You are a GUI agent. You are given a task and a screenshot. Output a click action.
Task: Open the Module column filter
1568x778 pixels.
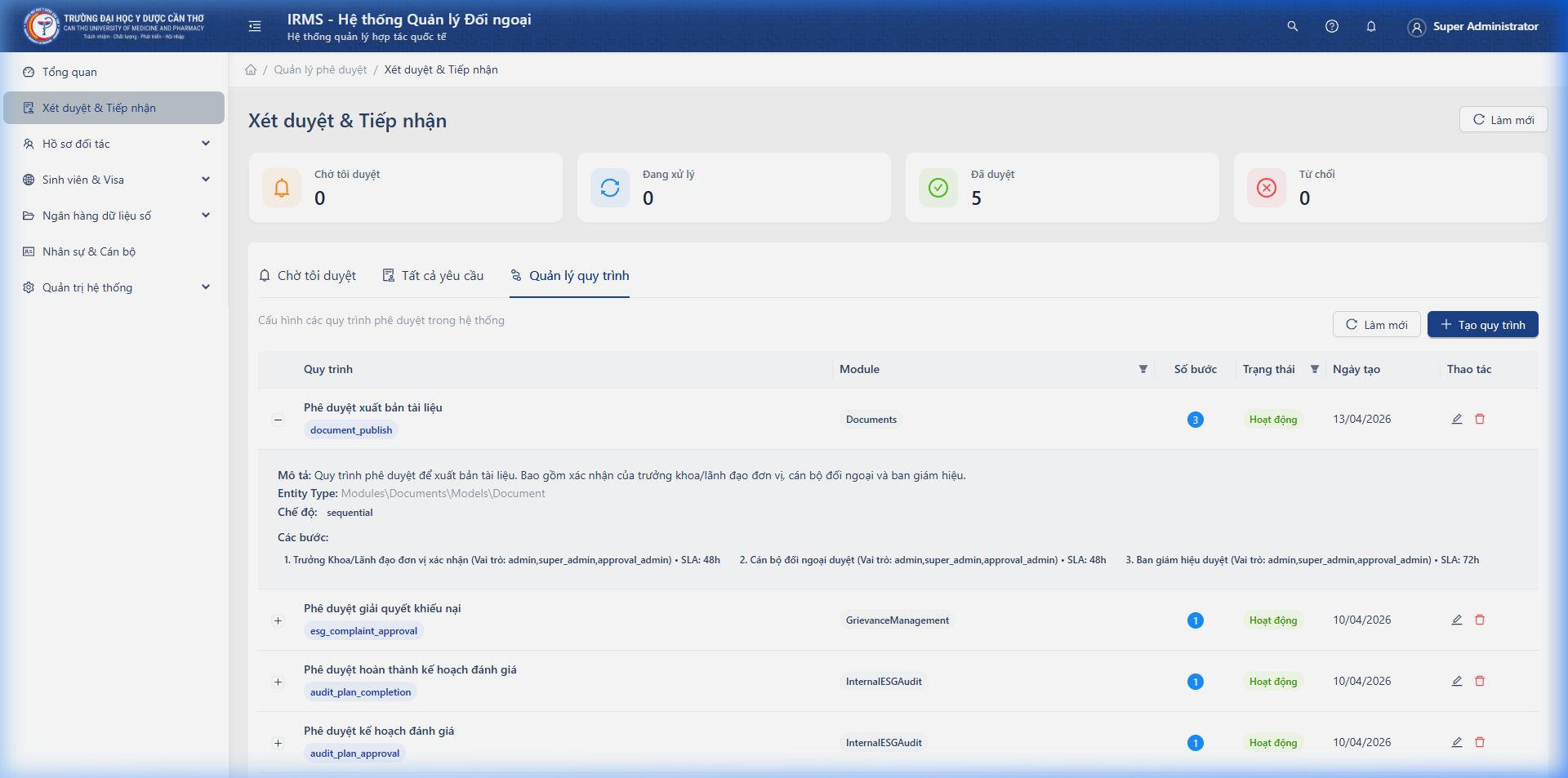tap(1143, 369)
